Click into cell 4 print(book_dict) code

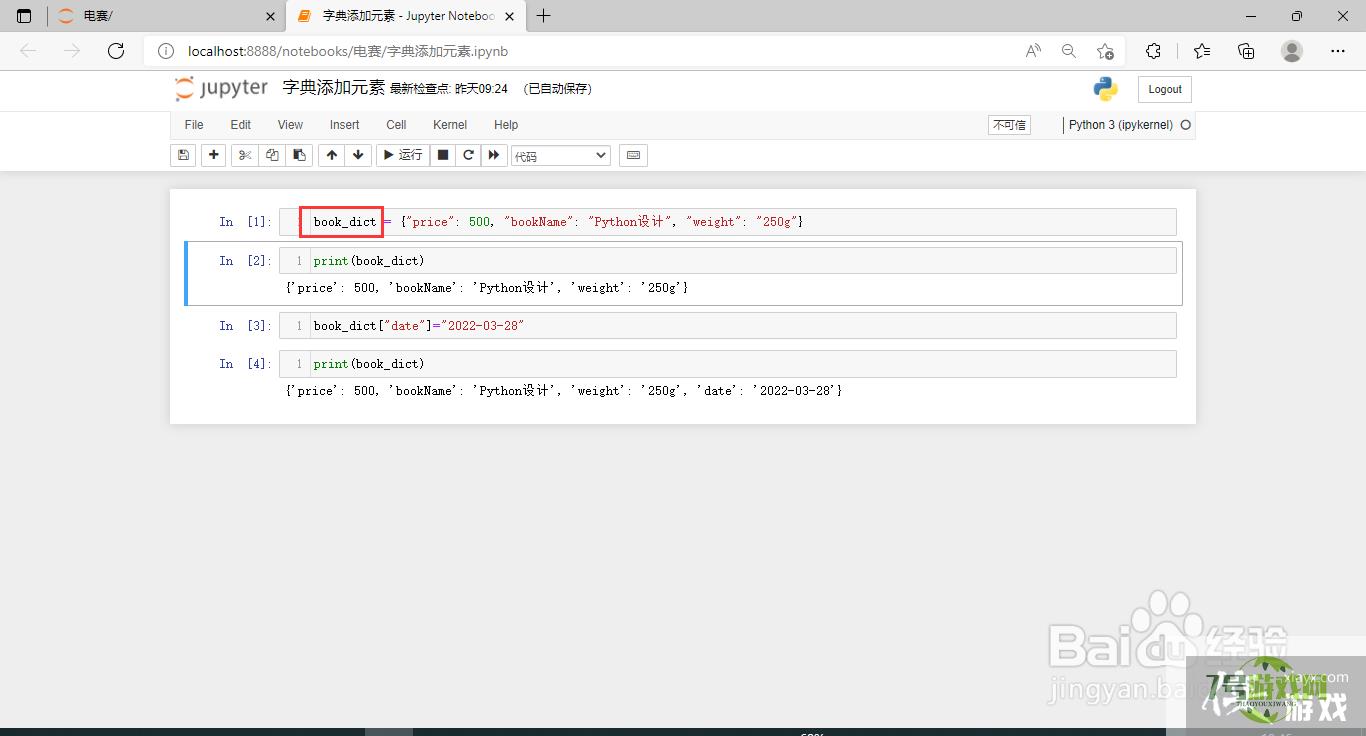(728, 364)
